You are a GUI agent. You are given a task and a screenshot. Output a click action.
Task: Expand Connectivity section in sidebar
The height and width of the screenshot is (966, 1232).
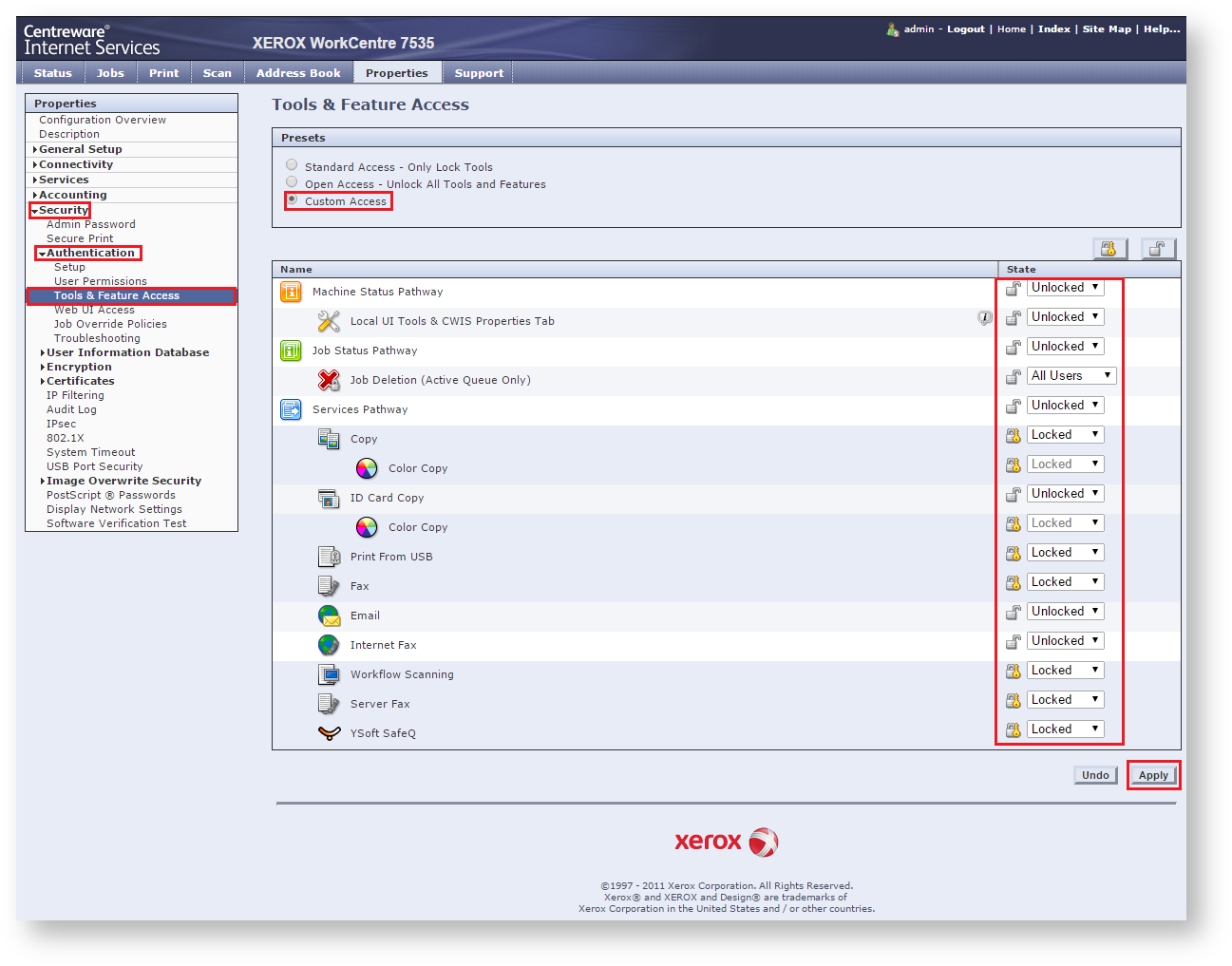point(75,164)
